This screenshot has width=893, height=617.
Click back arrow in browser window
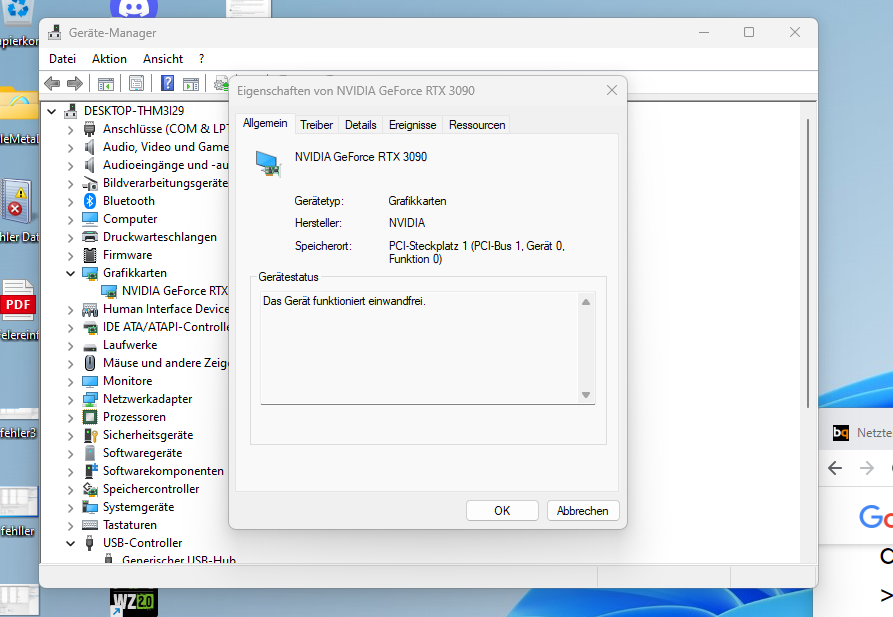[835, 468]
